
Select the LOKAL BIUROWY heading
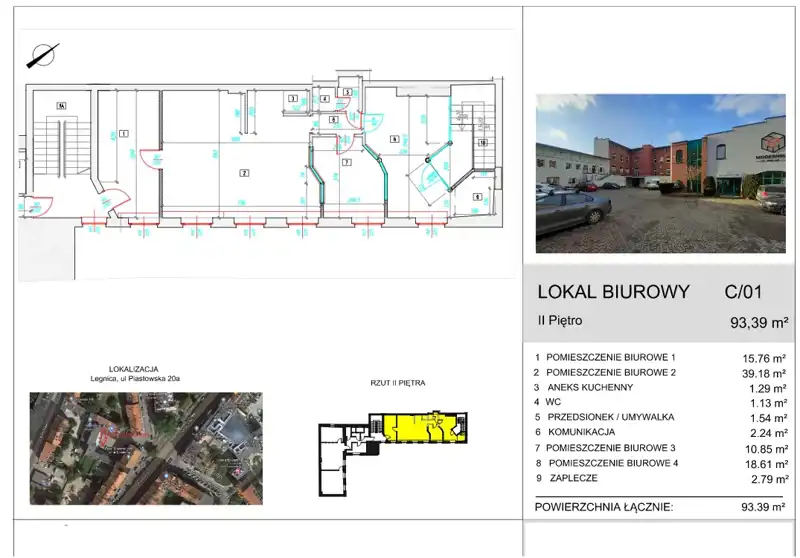pyautogui.click(x=613, y=292)
